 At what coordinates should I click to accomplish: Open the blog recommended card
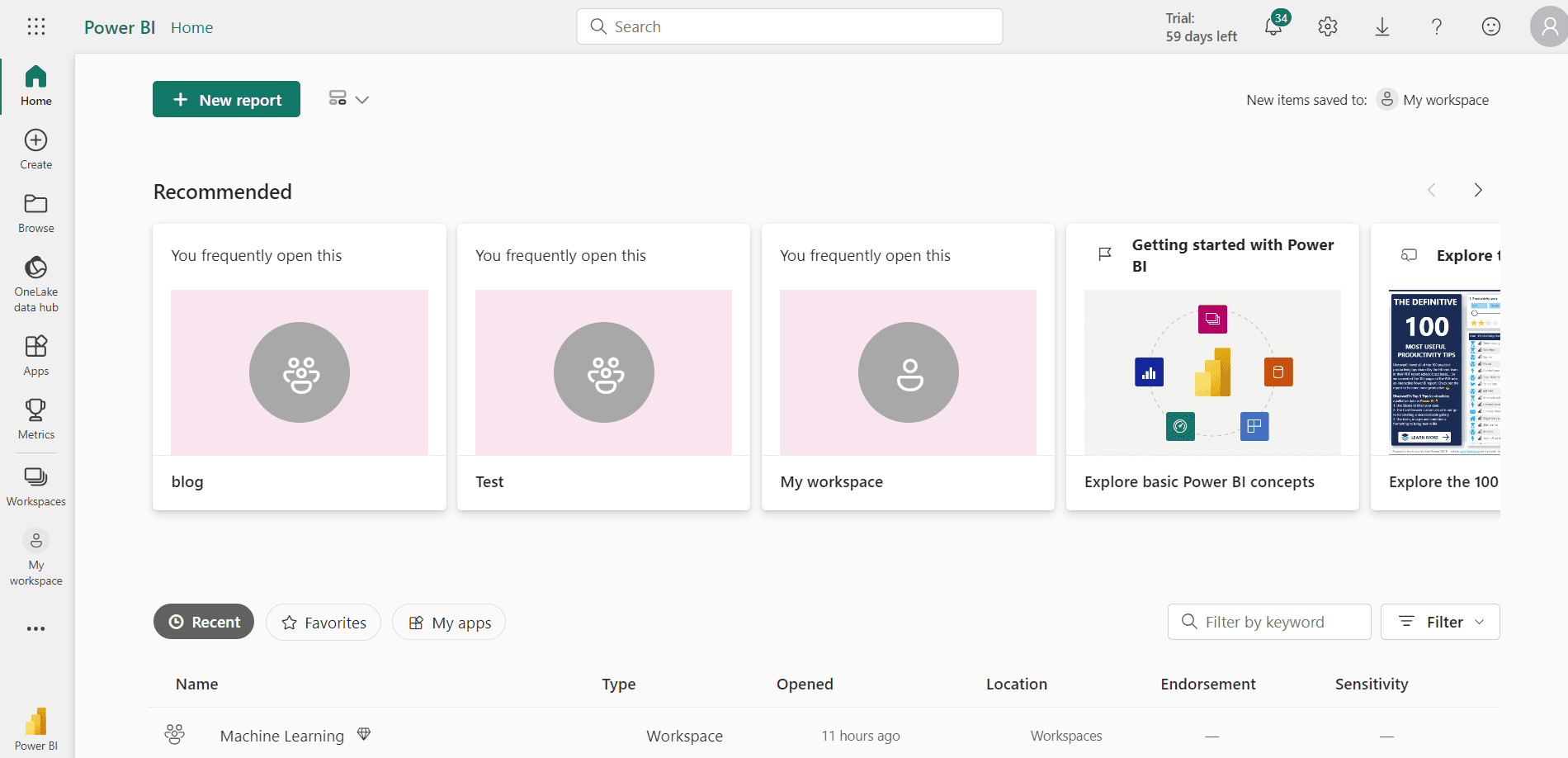(300, 367)
